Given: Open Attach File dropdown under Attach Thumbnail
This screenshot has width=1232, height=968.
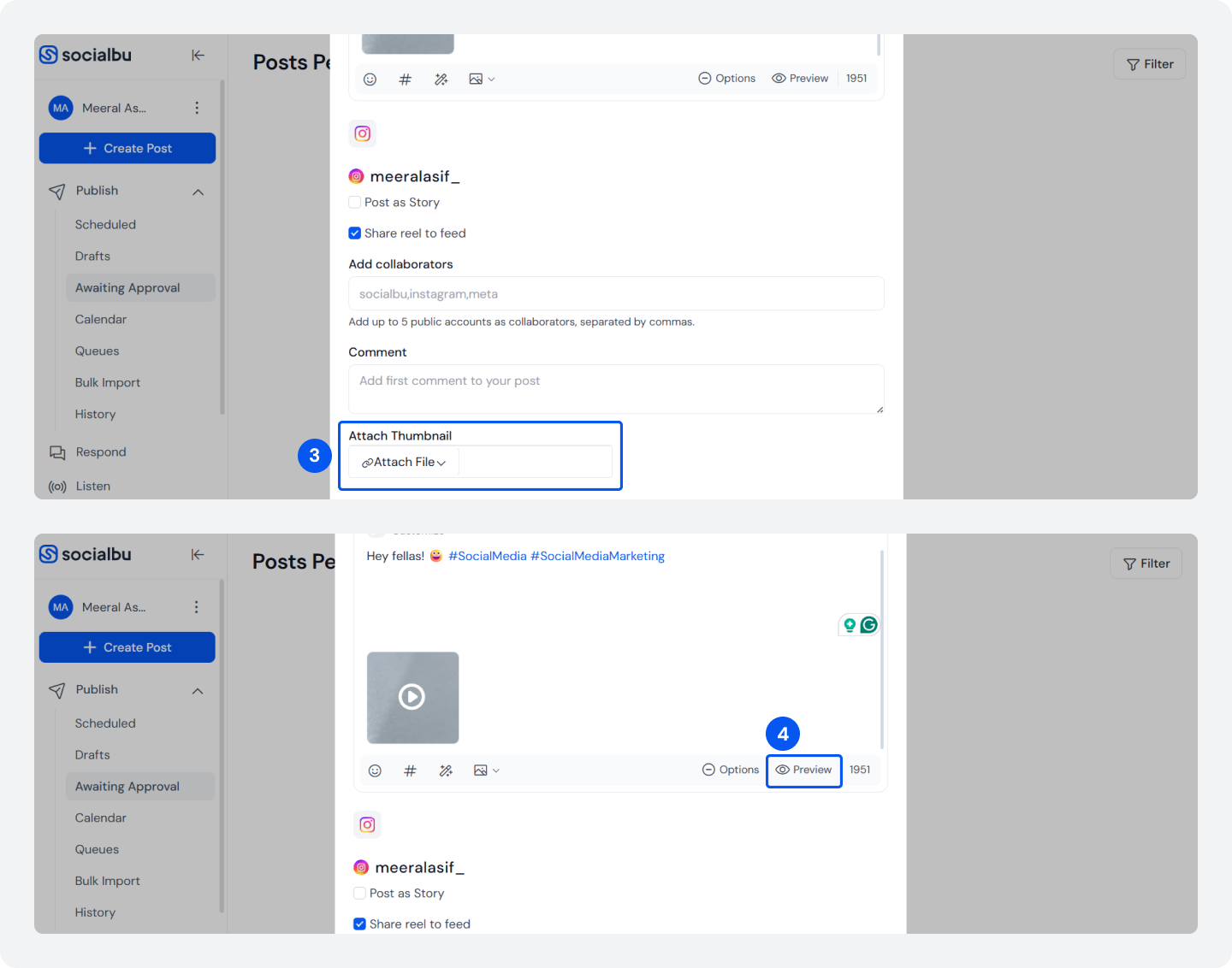Looking at the screenshot, I should point(404,463).
